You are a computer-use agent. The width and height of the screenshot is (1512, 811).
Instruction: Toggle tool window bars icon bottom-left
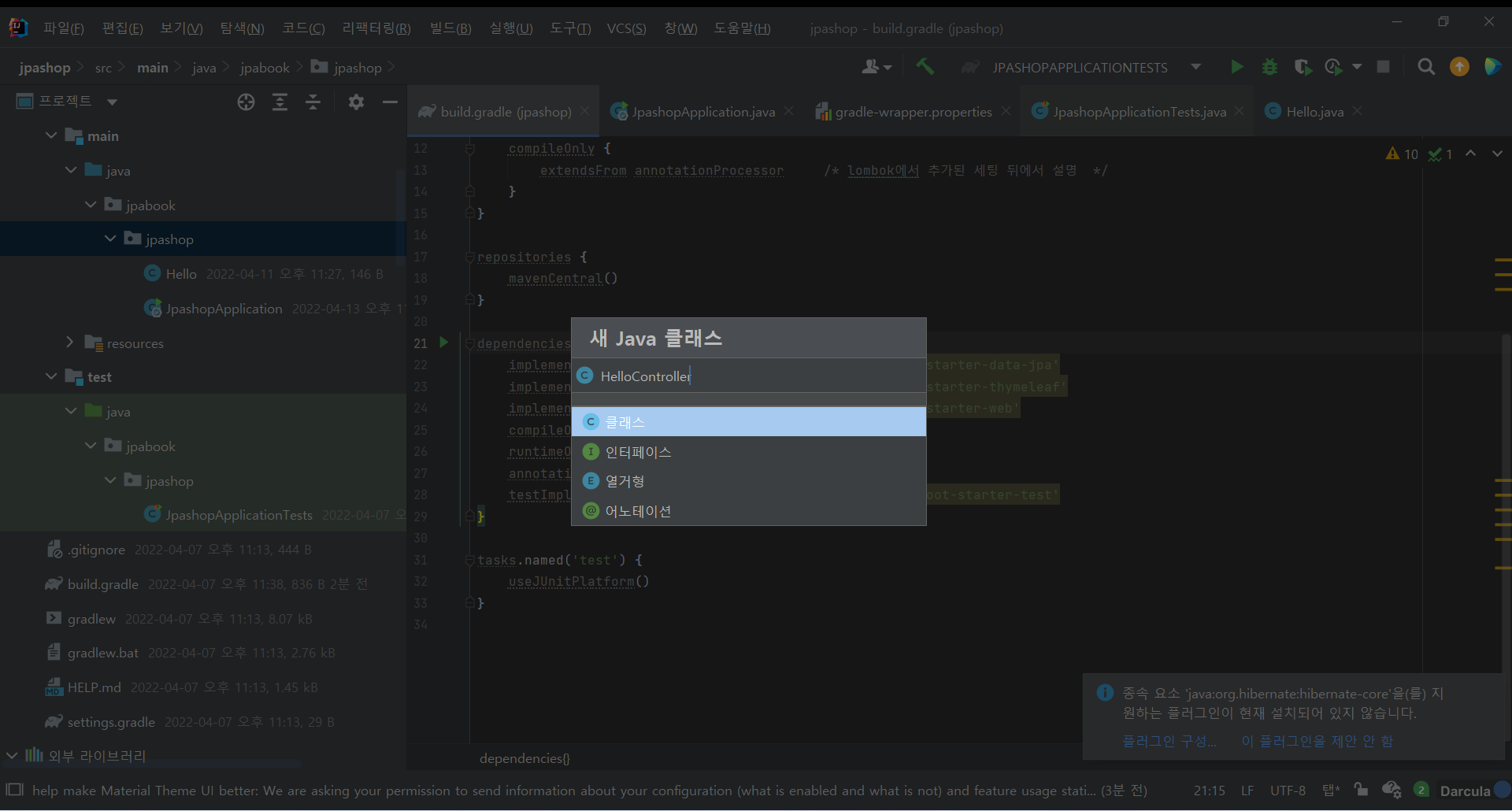pyautogui.click(x=15, y=790)
